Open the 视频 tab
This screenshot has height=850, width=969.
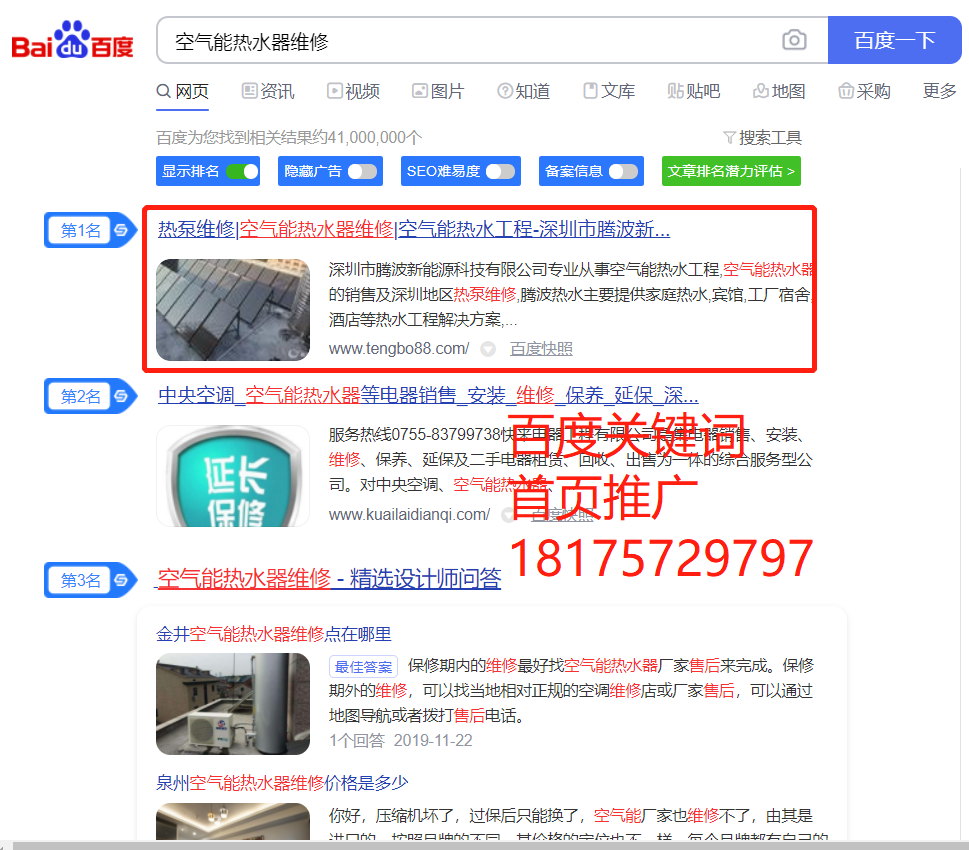coord(353,91)
